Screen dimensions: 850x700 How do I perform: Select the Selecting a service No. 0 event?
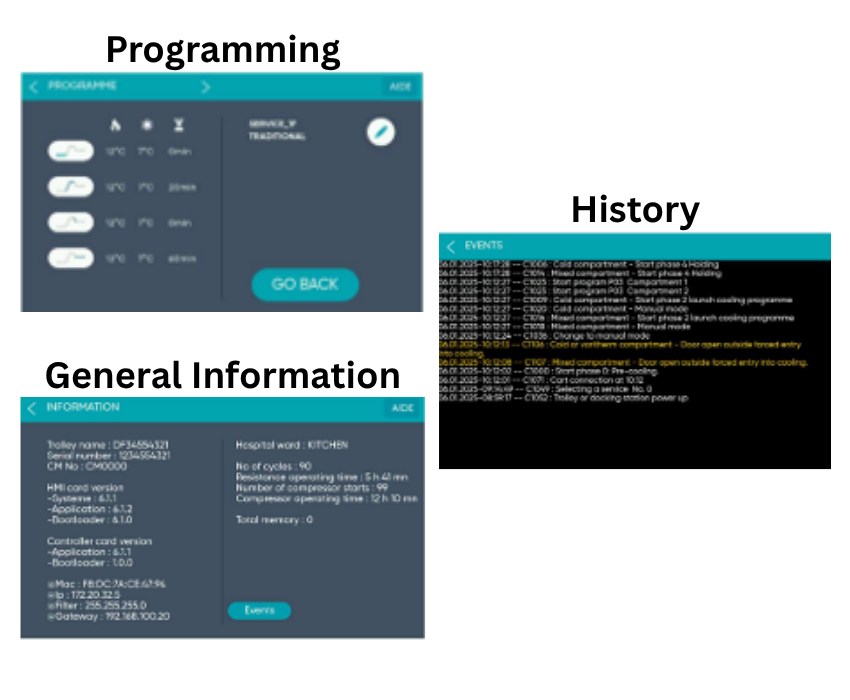pos(545,389)
